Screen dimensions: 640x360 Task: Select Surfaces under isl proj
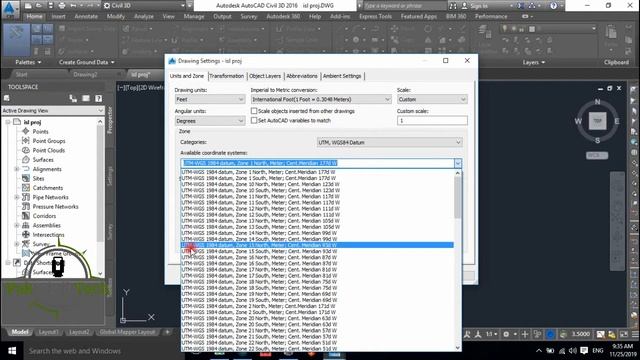tap(43, 160)
